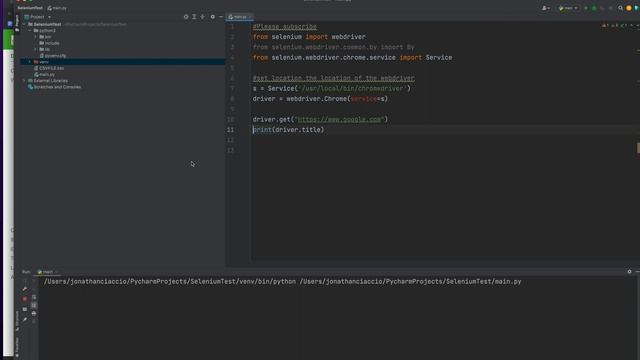Click the stop icon in Run panel

[x=25, y=299]
